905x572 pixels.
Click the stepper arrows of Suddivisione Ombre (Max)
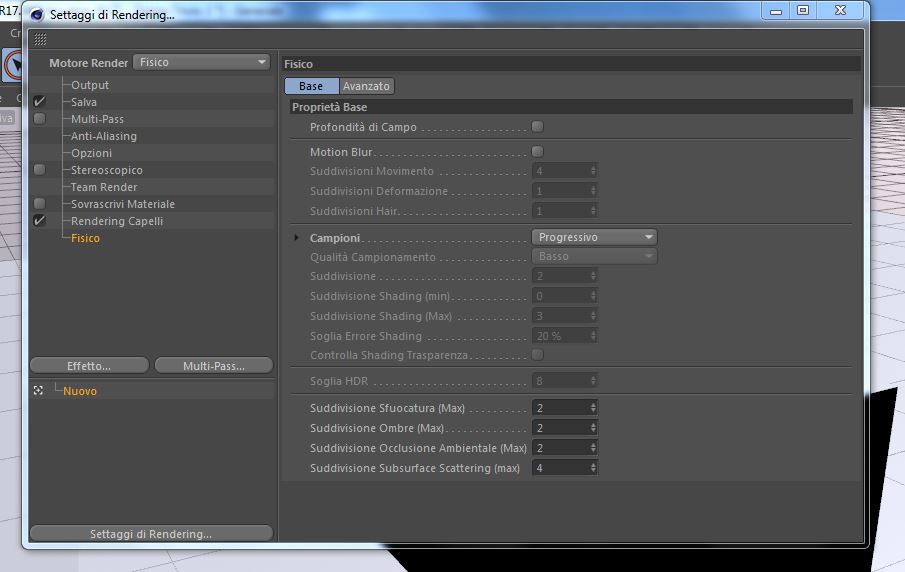[593, 428]
